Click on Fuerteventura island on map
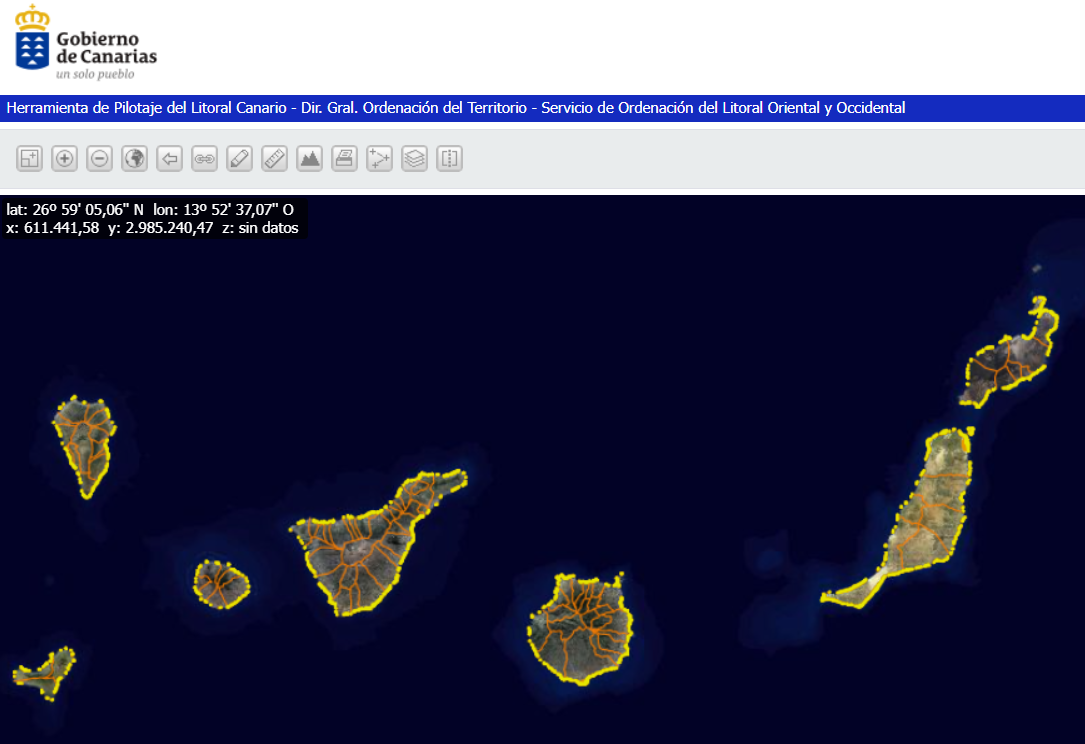The width and height of the screenshot is (1085, 744). coord(930,520)
